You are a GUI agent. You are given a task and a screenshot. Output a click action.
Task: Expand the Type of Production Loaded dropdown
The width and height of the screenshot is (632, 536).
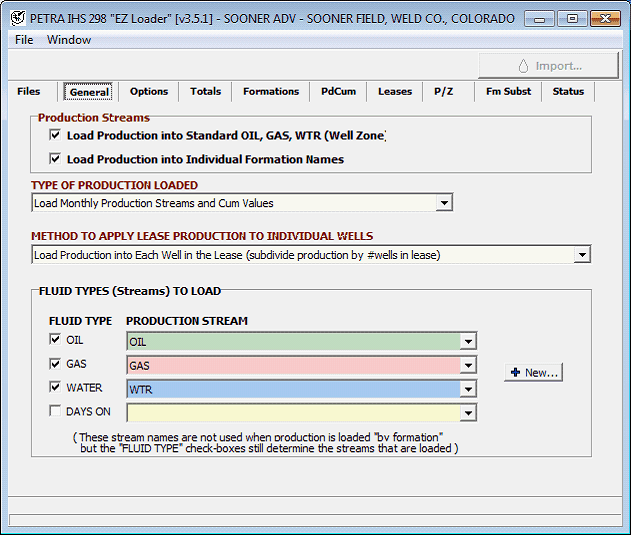pos(444,203)
